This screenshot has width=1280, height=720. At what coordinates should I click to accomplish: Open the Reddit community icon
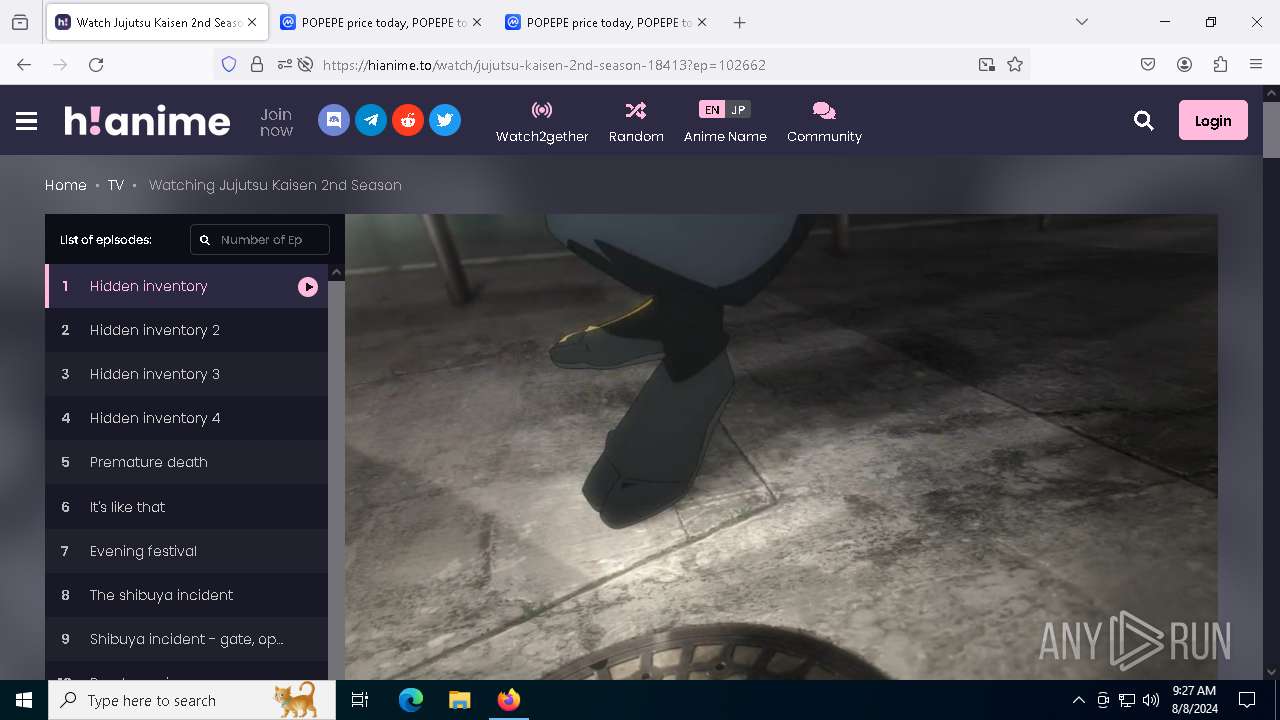[x=408, y=120]
